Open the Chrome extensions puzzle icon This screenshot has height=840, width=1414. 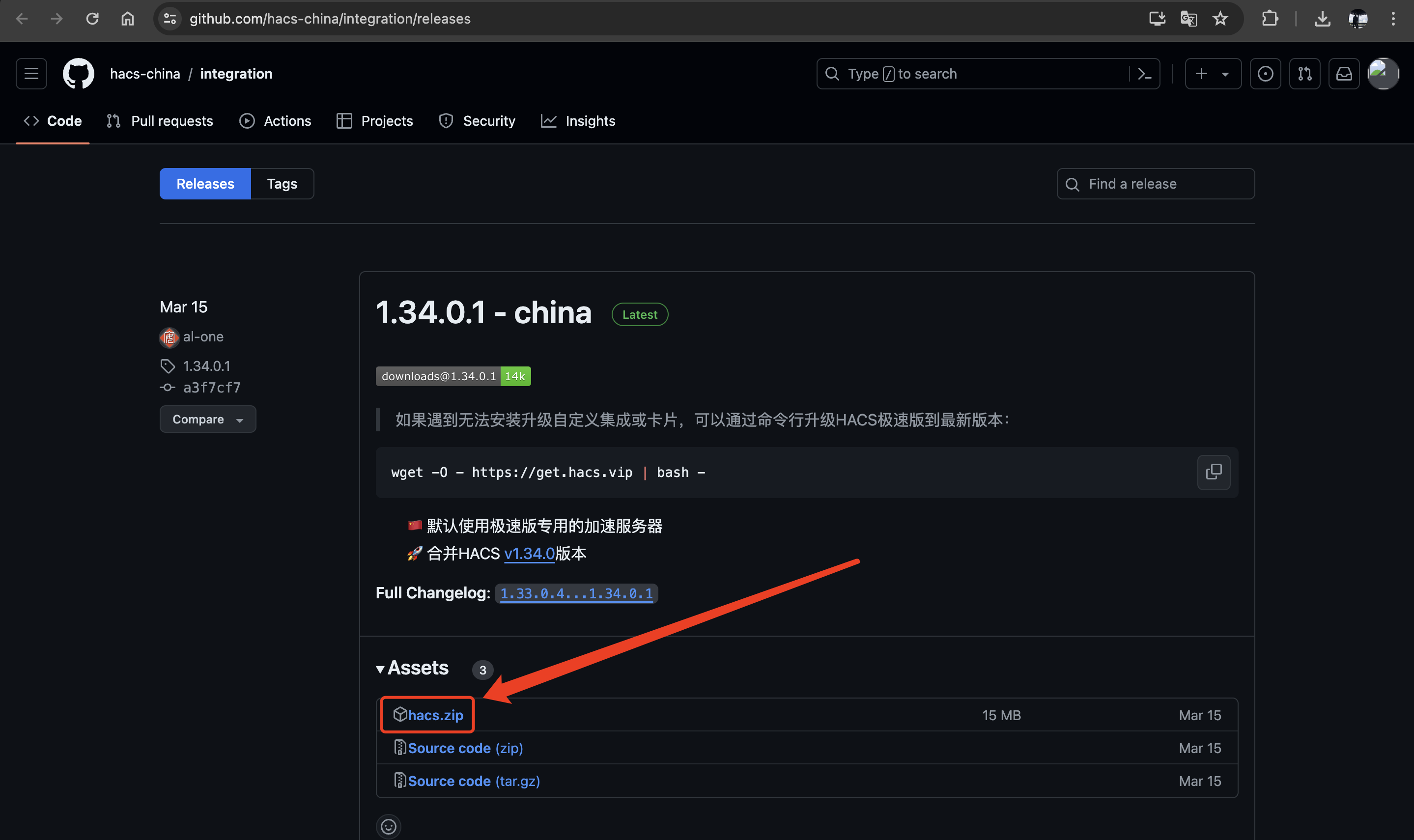[x=1270, y=19]
